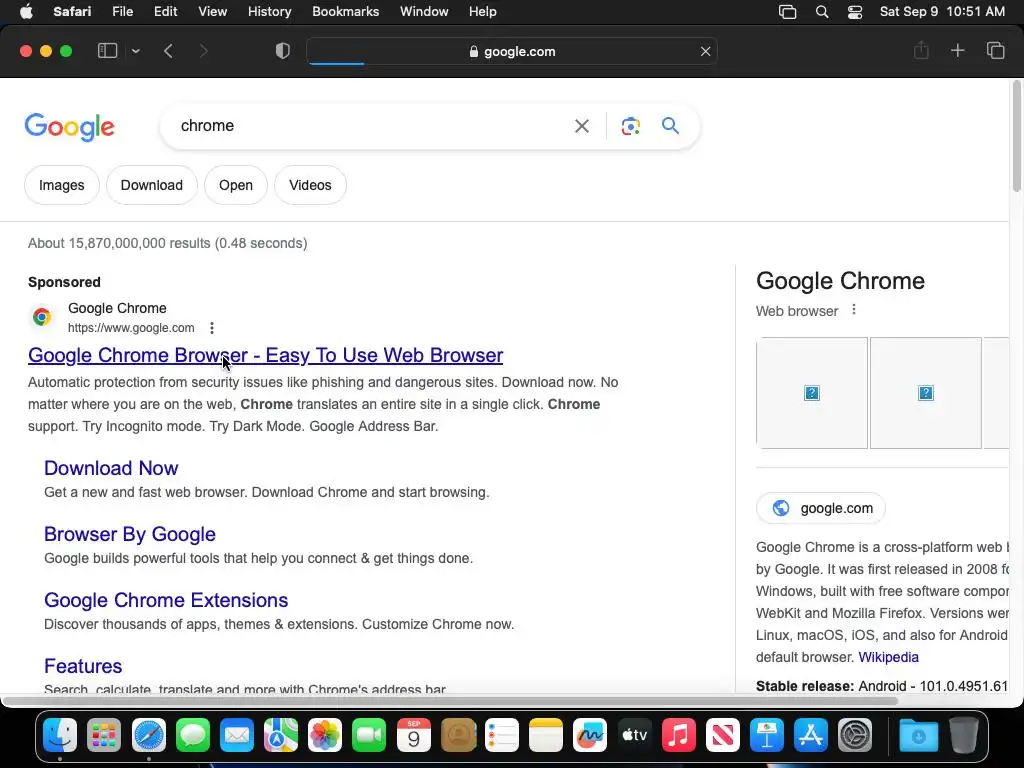Screen dimensions: 1024x768
Task: Show the tab overview
Action: point(995,50)
